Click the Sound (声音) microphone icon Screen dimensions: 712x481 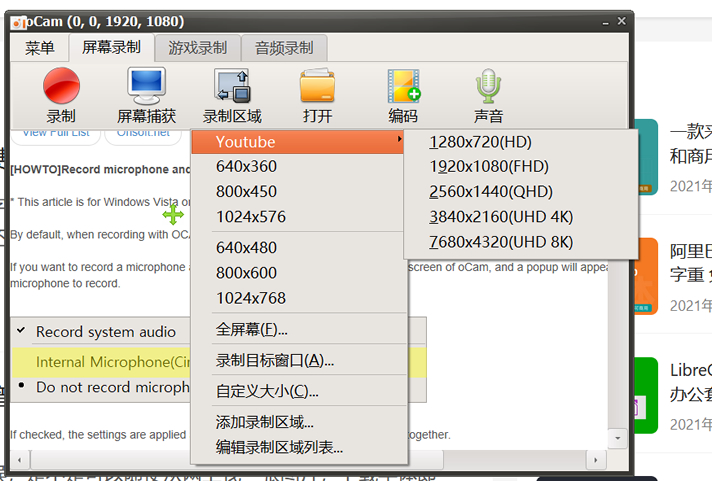click(x=488, y=86)
